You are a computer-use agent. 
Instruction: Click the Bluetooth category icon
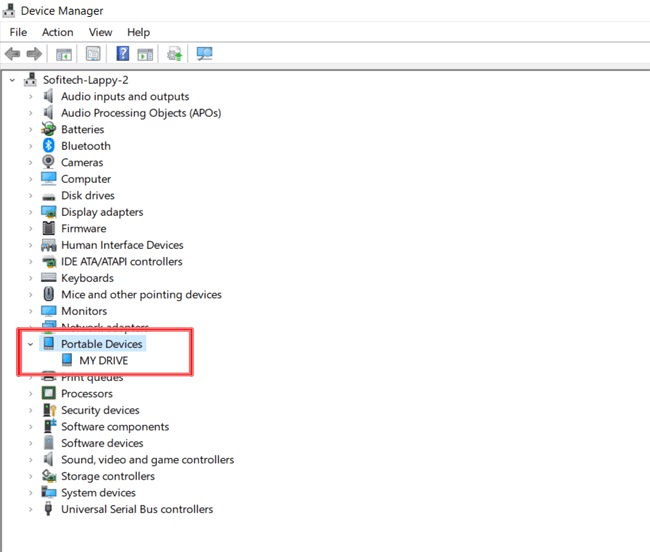[x=49, y=145]
